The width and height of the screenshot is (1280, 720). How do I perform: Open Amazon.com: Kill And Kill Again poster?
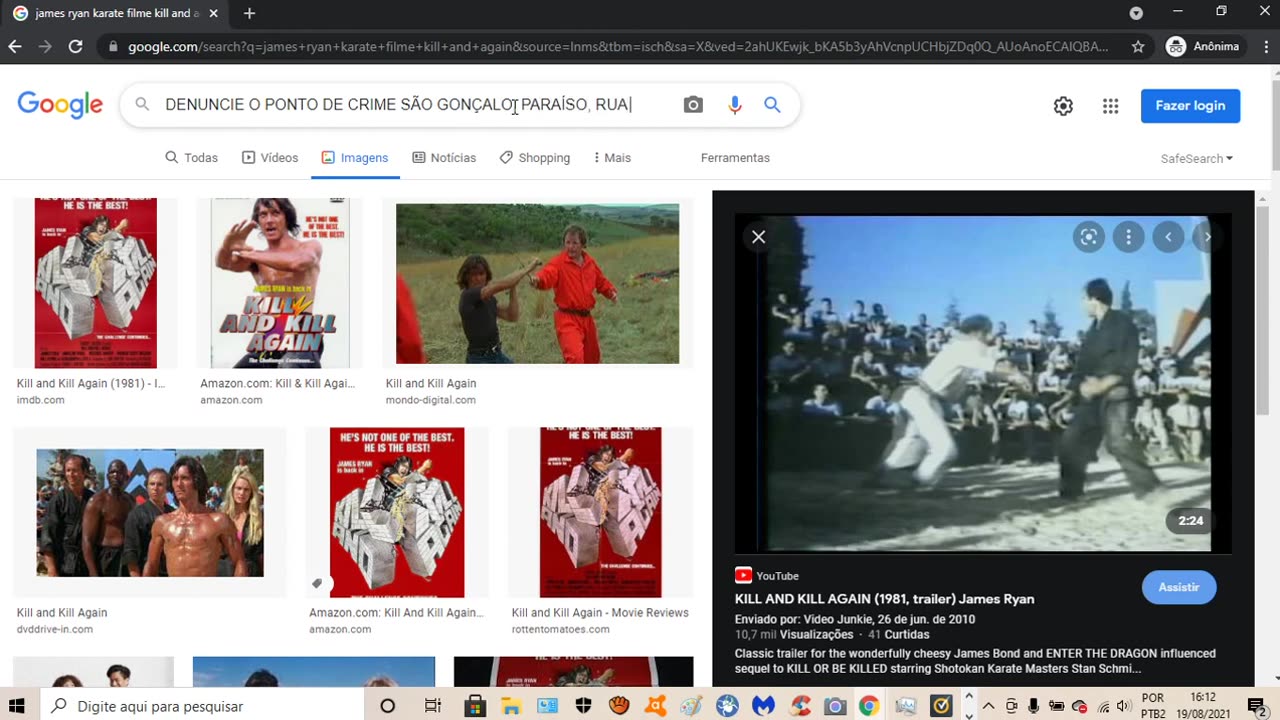click(397, 512)
